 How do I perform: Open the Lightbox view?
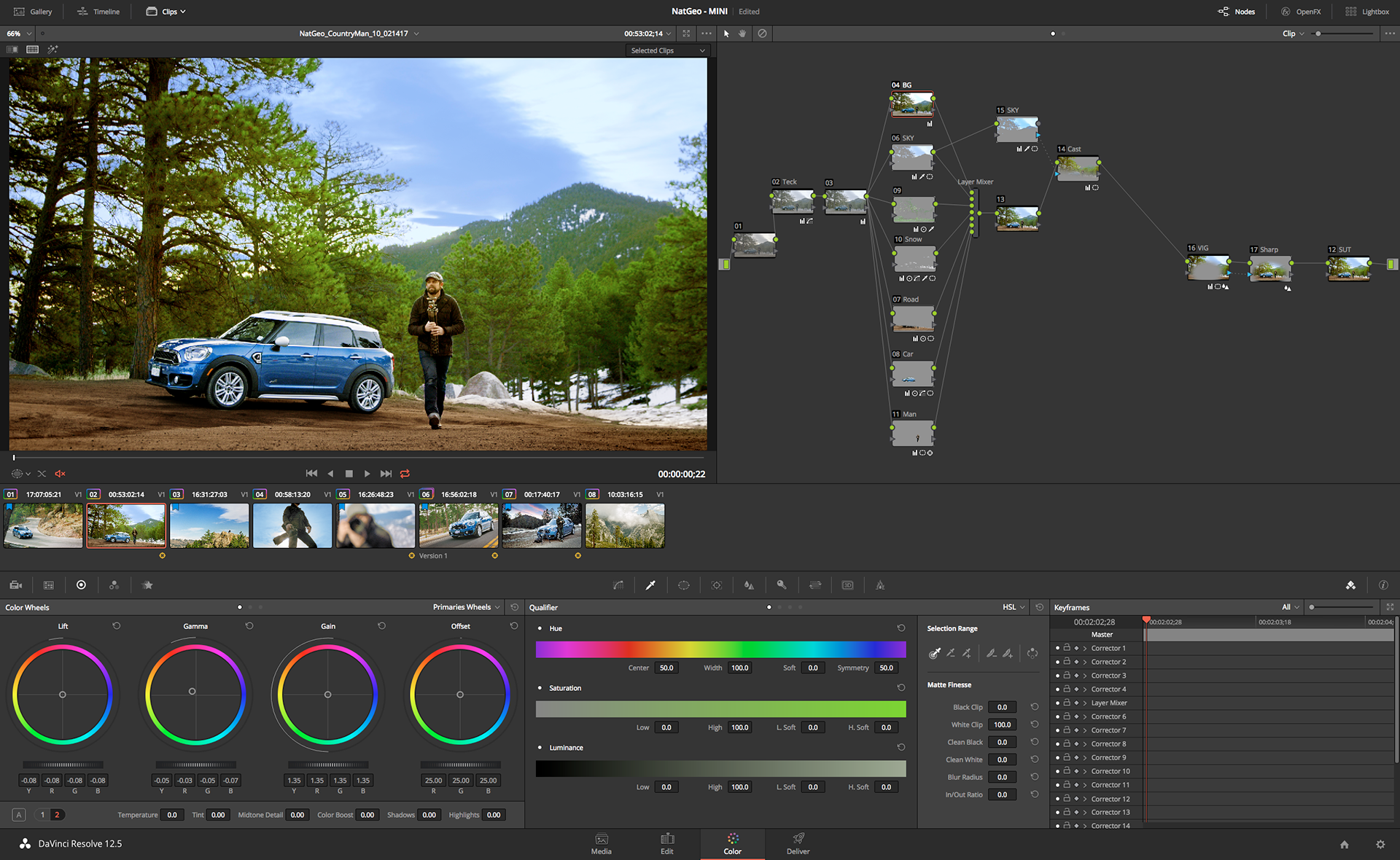point(1367,12)
